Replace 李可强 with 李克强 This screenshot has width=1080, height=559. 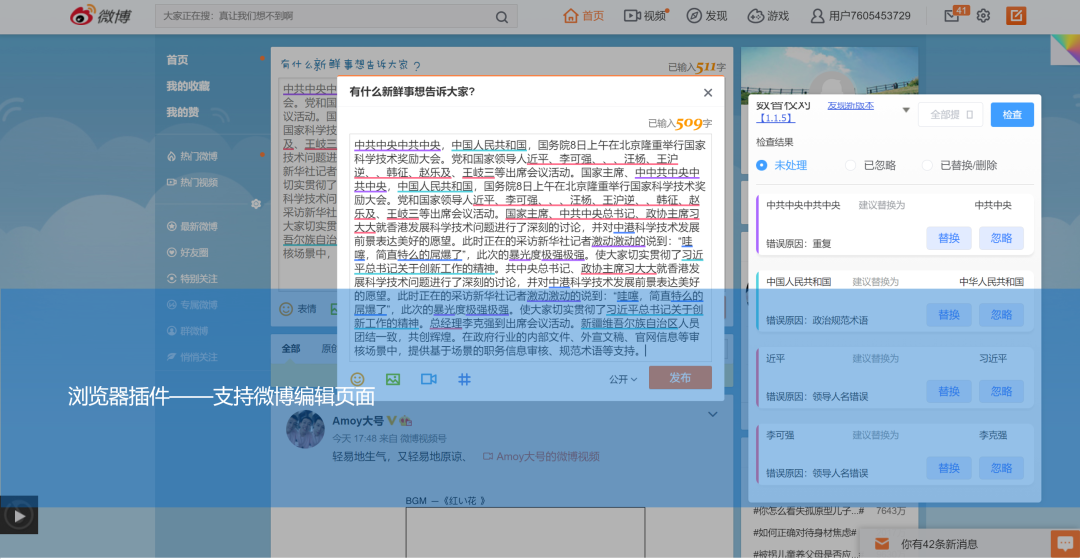click(x=948, y=468)
